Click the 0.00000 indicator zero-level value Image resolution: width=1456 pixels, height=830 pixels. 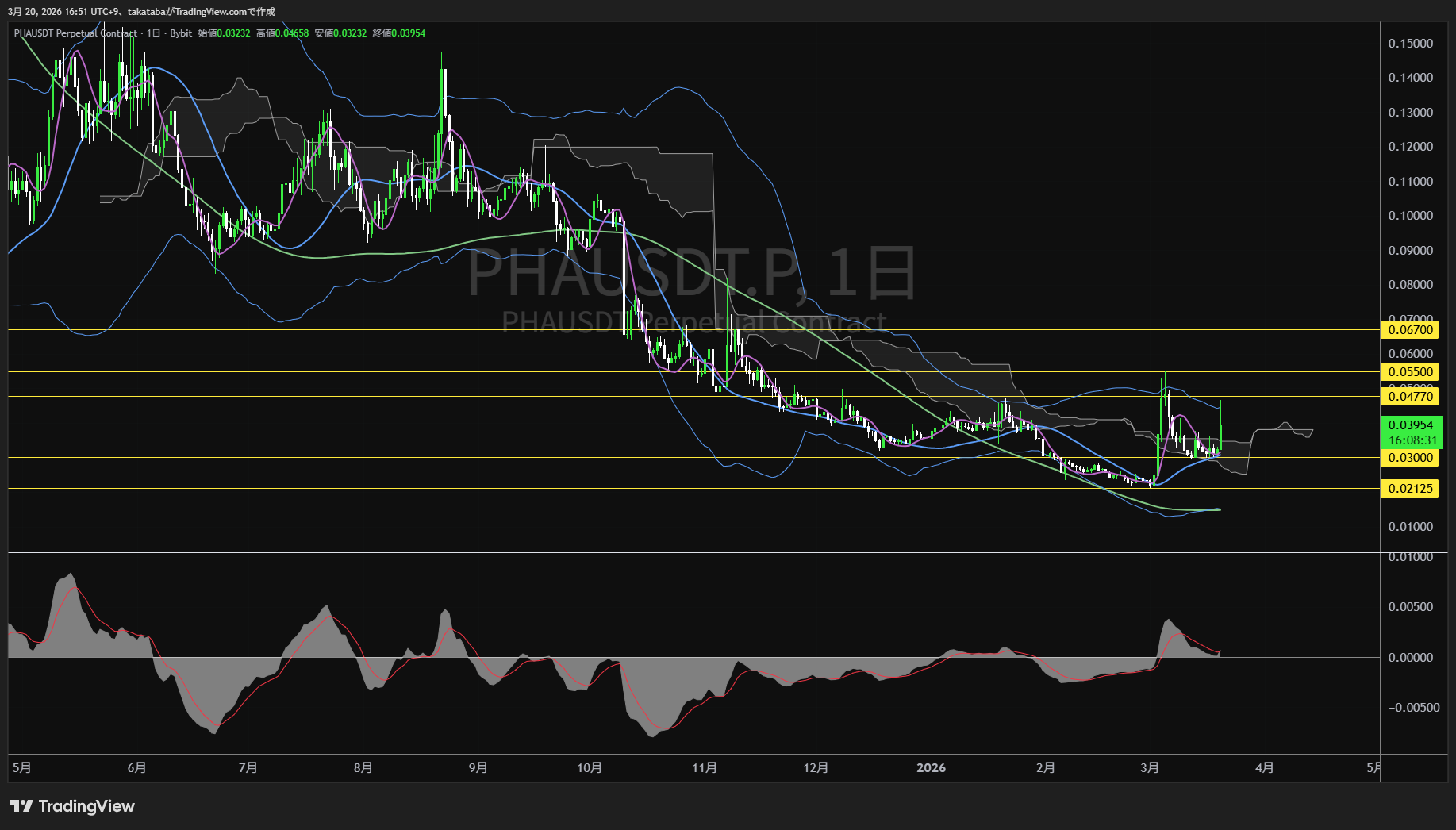click(x=1410, y=658)
